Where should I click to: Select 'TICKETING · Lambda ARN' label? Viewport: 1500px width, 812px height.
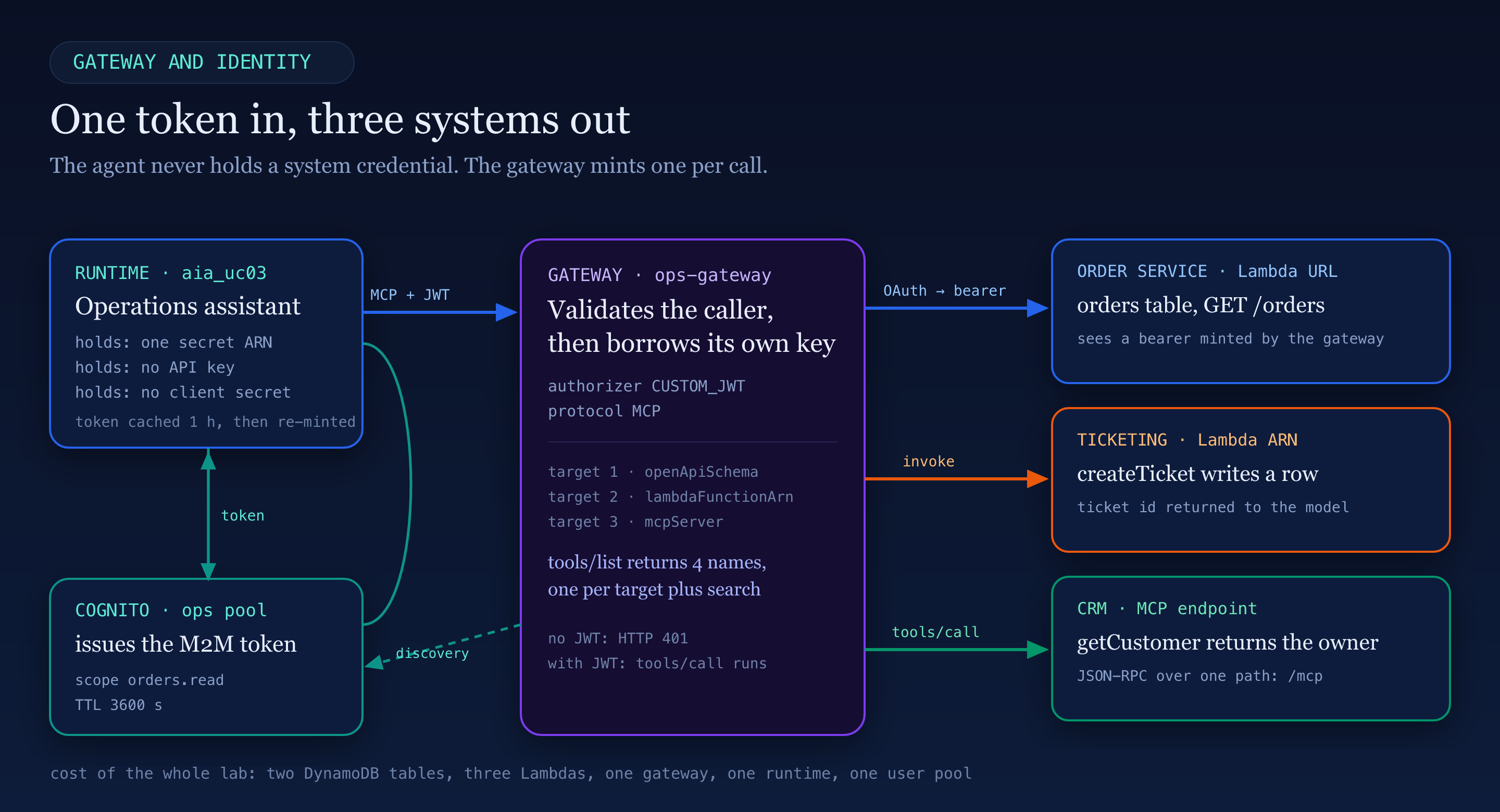(x=1187, y=439)
